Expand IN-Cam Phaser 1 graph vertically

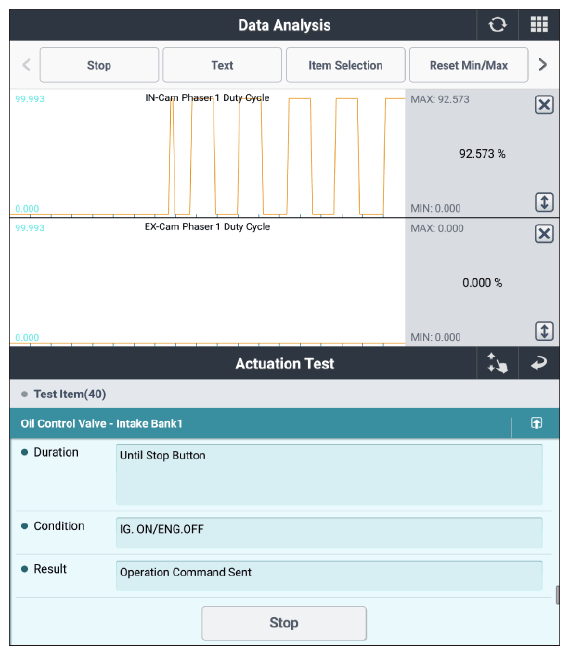click(544, 202)
